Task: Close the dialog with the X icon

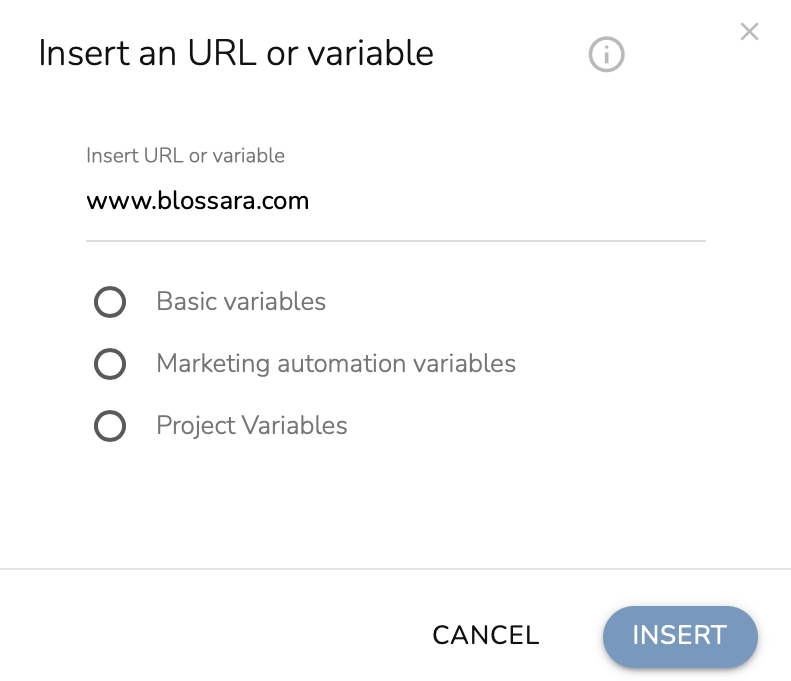Action: (749, 32)
